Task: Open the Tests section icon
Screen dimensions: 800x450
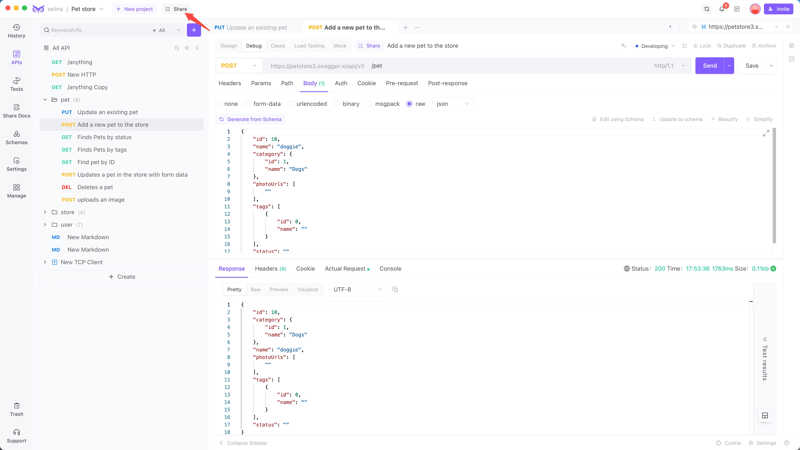Action: click(x=16, y=84)
